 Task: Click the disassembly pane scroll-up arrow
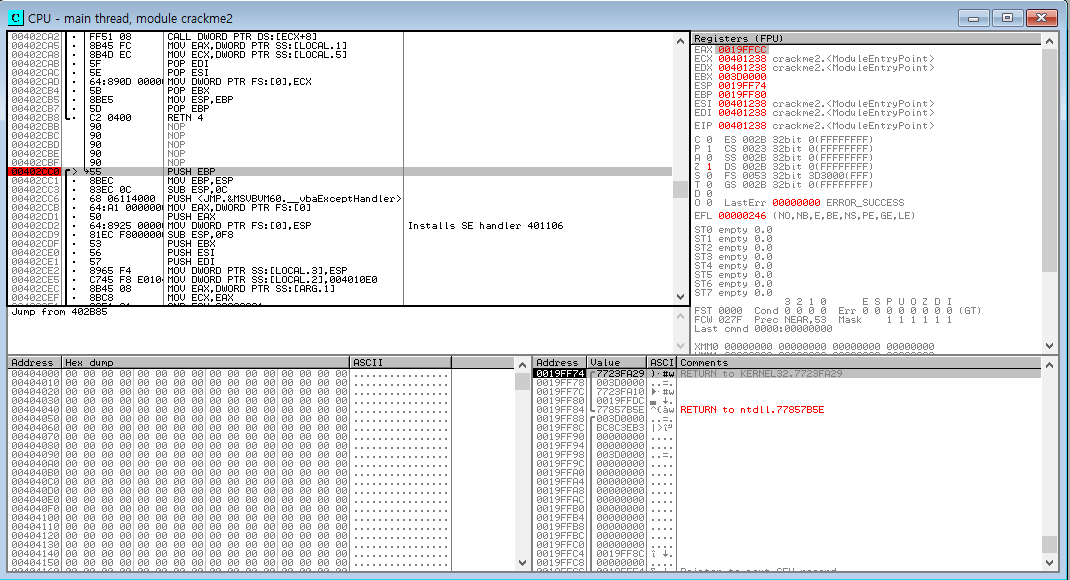(x=680, y=41)
